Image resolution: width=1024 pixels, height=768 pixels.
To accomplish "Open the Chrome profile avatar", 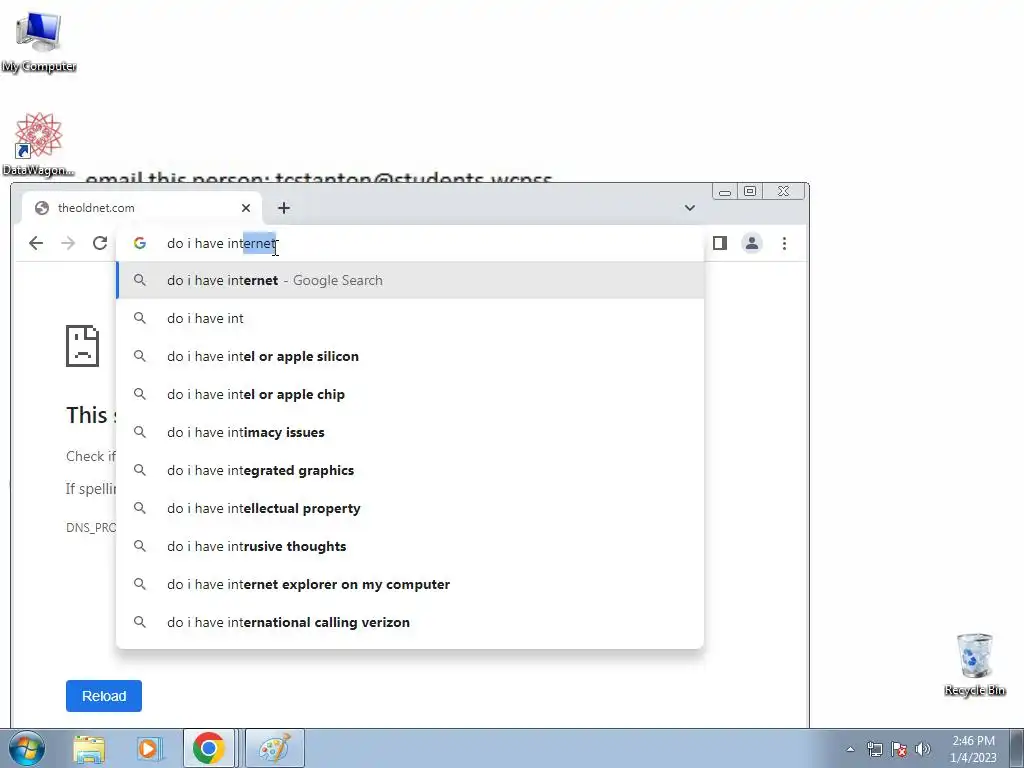I will pos(752,243).
